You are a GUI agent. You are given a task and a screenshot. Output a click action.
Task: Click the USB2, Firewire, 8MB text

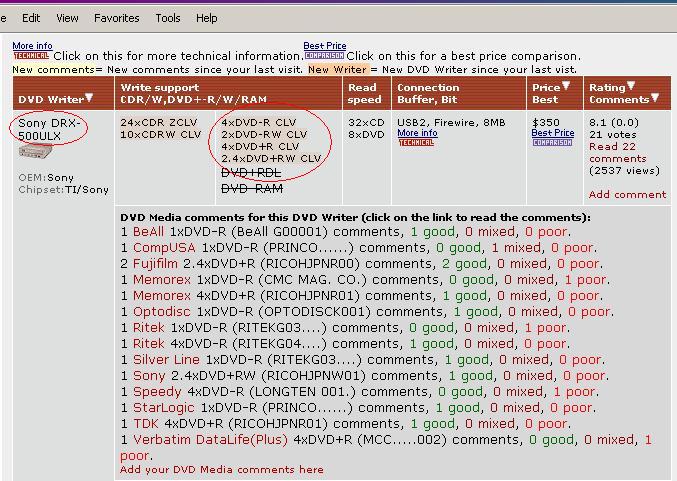tap(451, 123)
